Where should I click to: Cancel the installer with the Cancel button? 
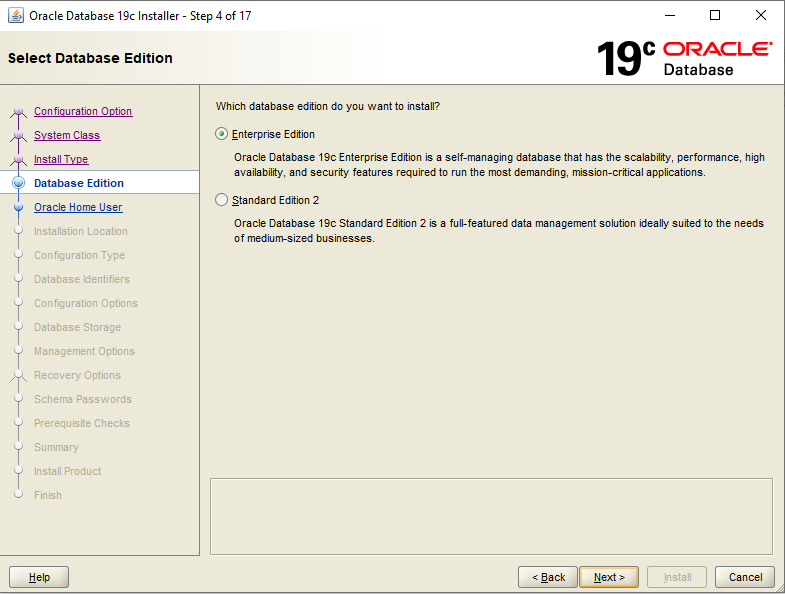pyautogui.click(x=745, y=577)
